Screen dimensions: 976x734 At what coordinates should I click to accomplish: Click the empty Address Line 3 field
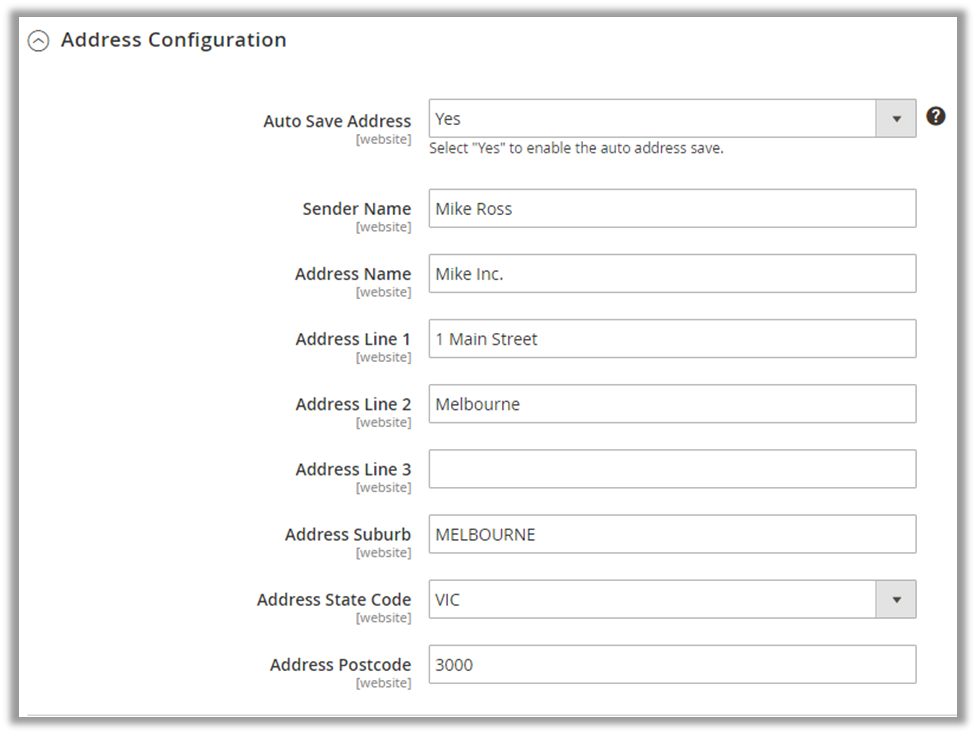tap(672, 469)
